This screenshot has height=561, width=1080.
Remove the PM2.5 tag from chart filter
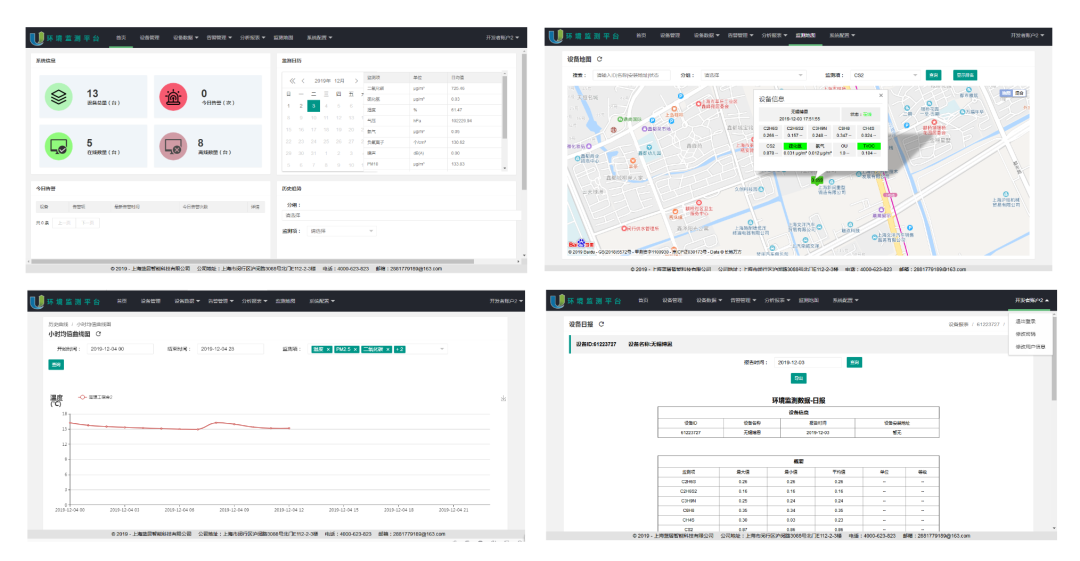coord(354,349)
